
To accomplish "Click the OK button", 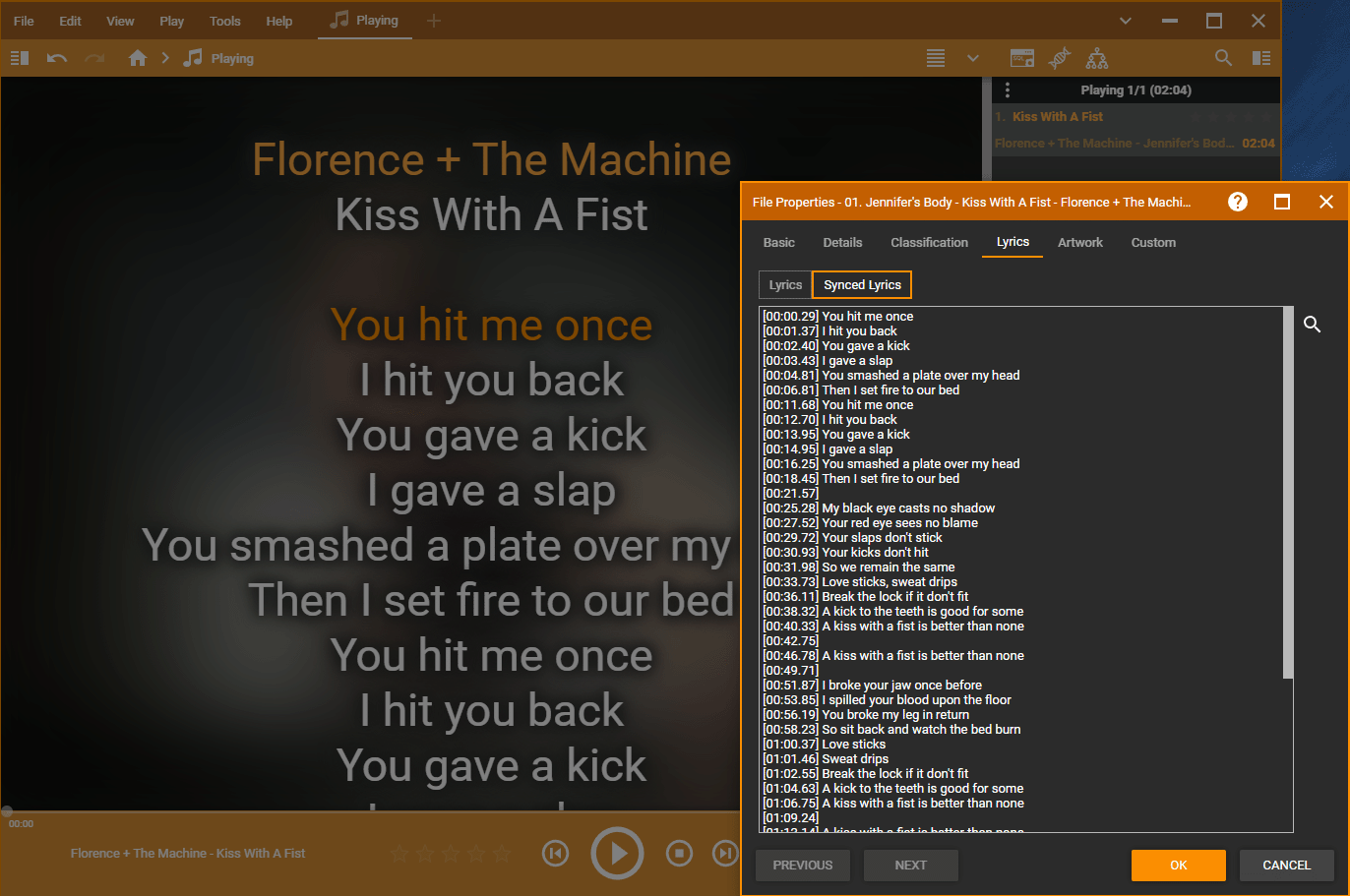I will click(x=1178, y=866).
